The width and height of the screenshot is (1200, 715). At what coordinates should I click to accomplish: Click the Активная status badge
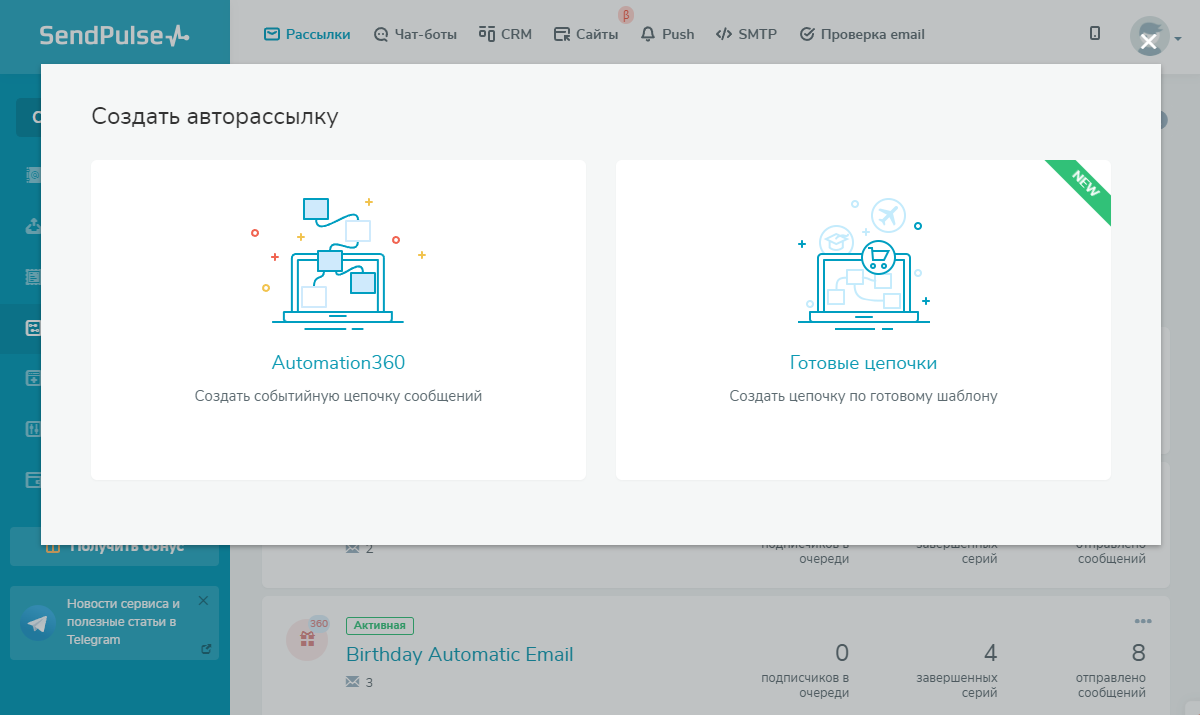380,626
